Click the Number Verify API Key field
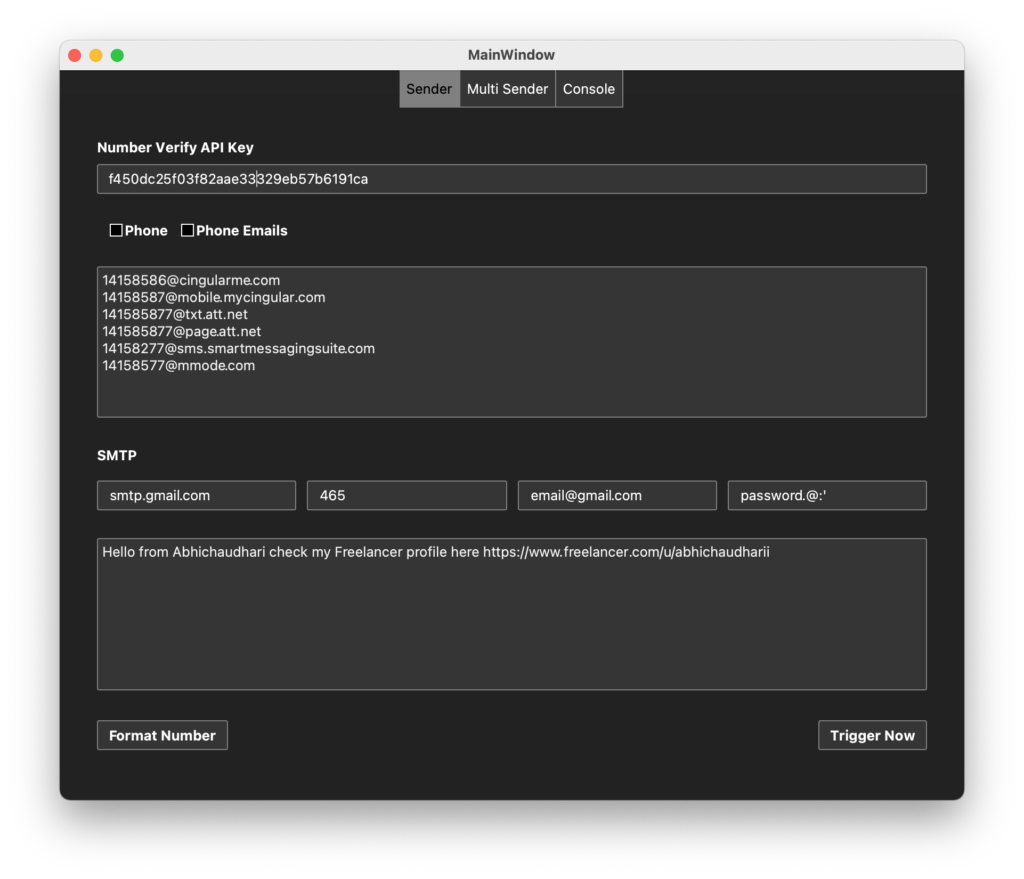The height and width of the screenshot is (879, 1024). tap(511, 179)
